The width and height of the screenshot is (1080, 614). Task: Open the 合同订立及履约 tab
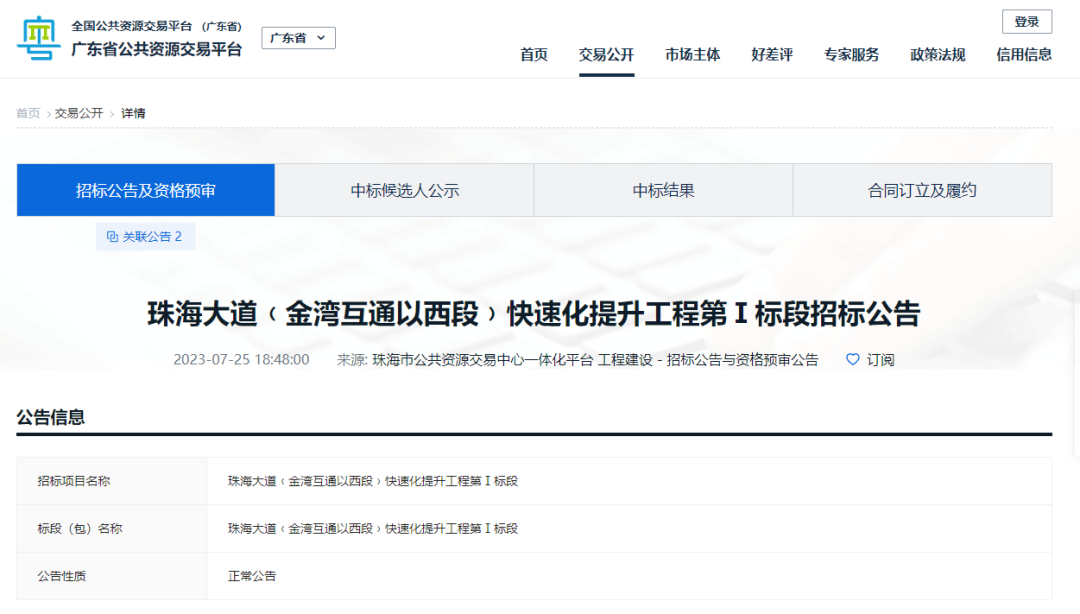(922, 189)
